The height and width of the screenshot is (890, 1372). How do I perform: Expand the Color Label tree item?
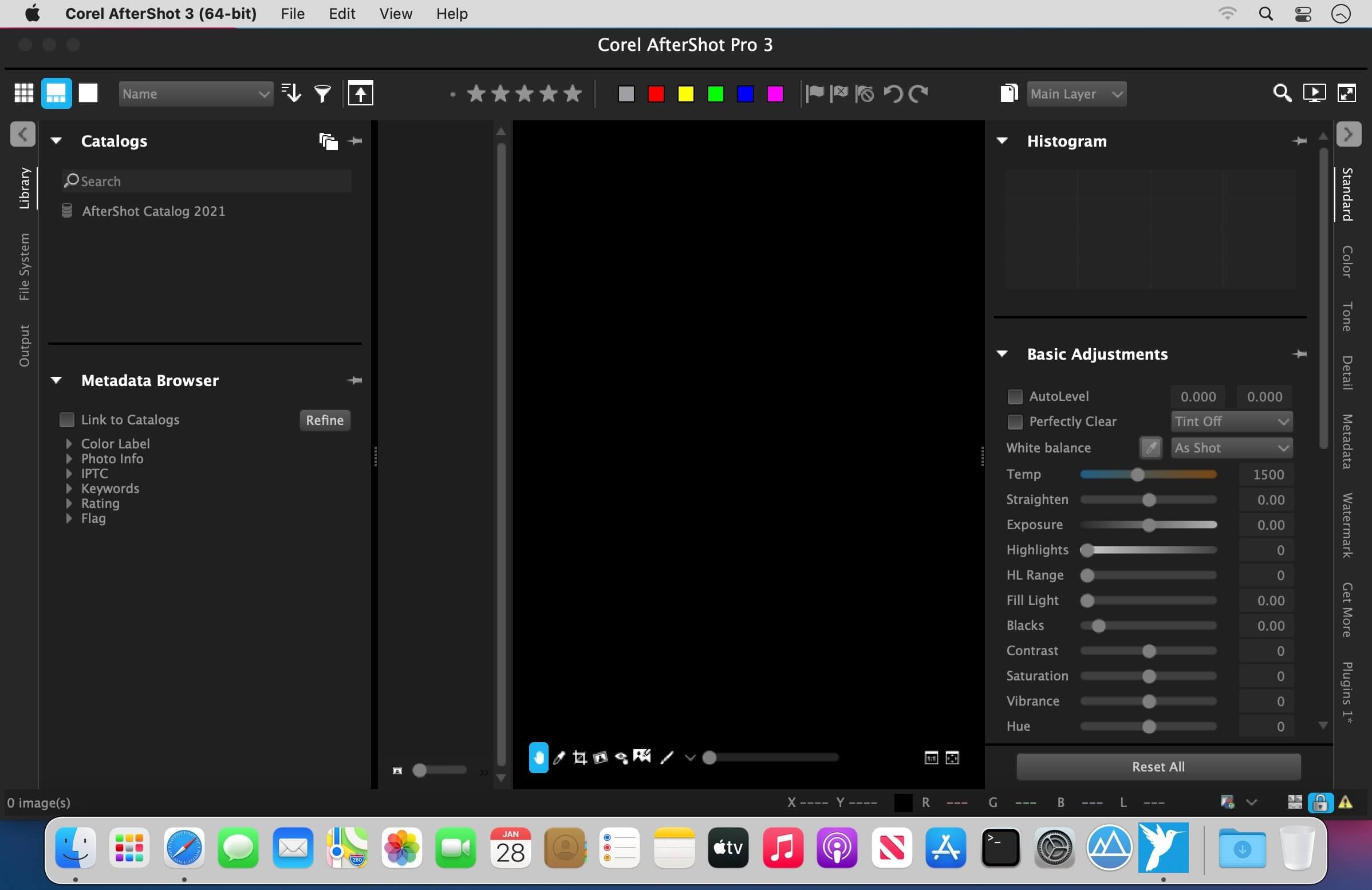(69, 443)
